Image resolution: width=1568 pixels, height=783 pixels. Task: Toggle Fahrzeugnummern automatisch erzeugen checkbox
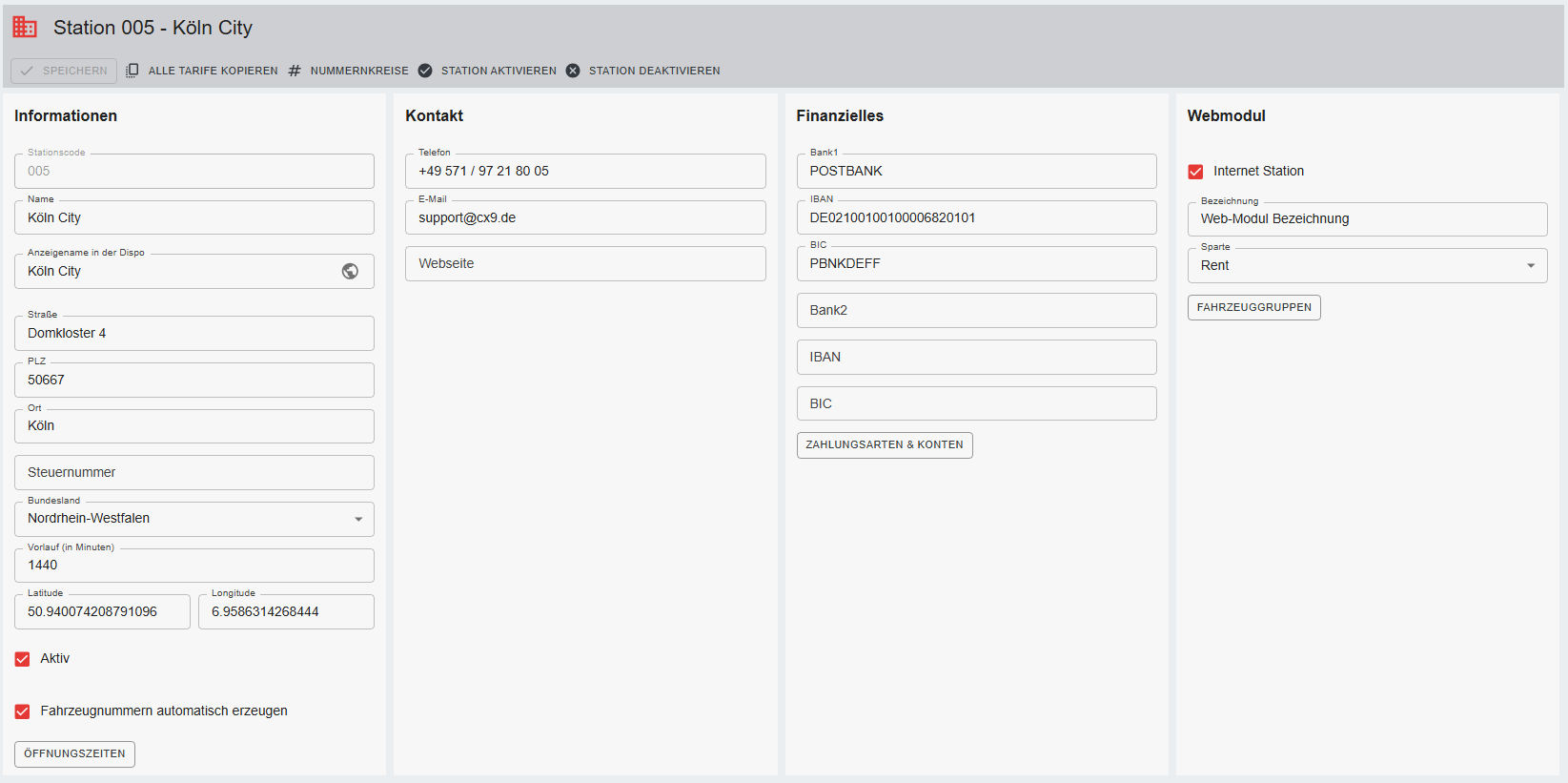tap(23, 711)
